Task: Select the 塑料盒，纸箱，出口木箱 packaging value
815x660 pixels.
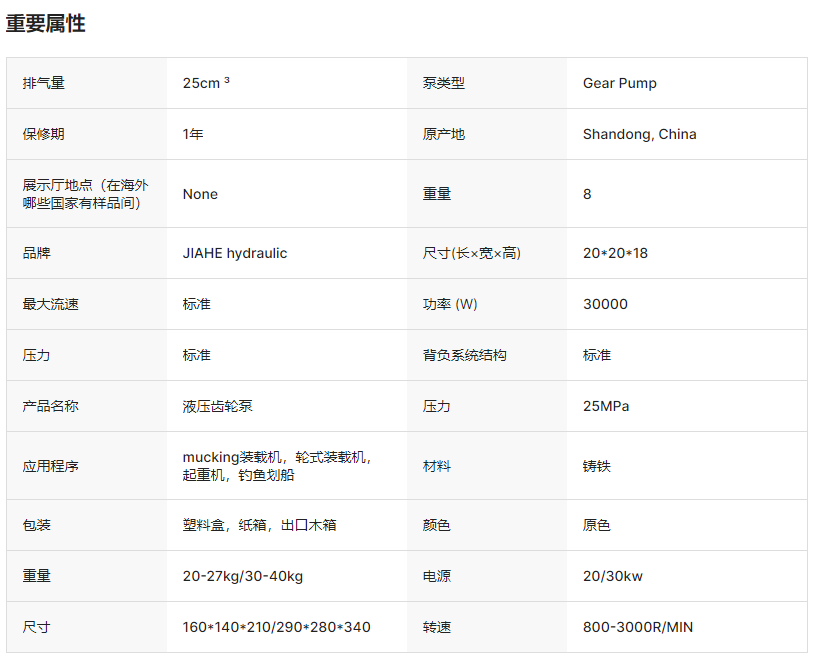Action: 259,525
